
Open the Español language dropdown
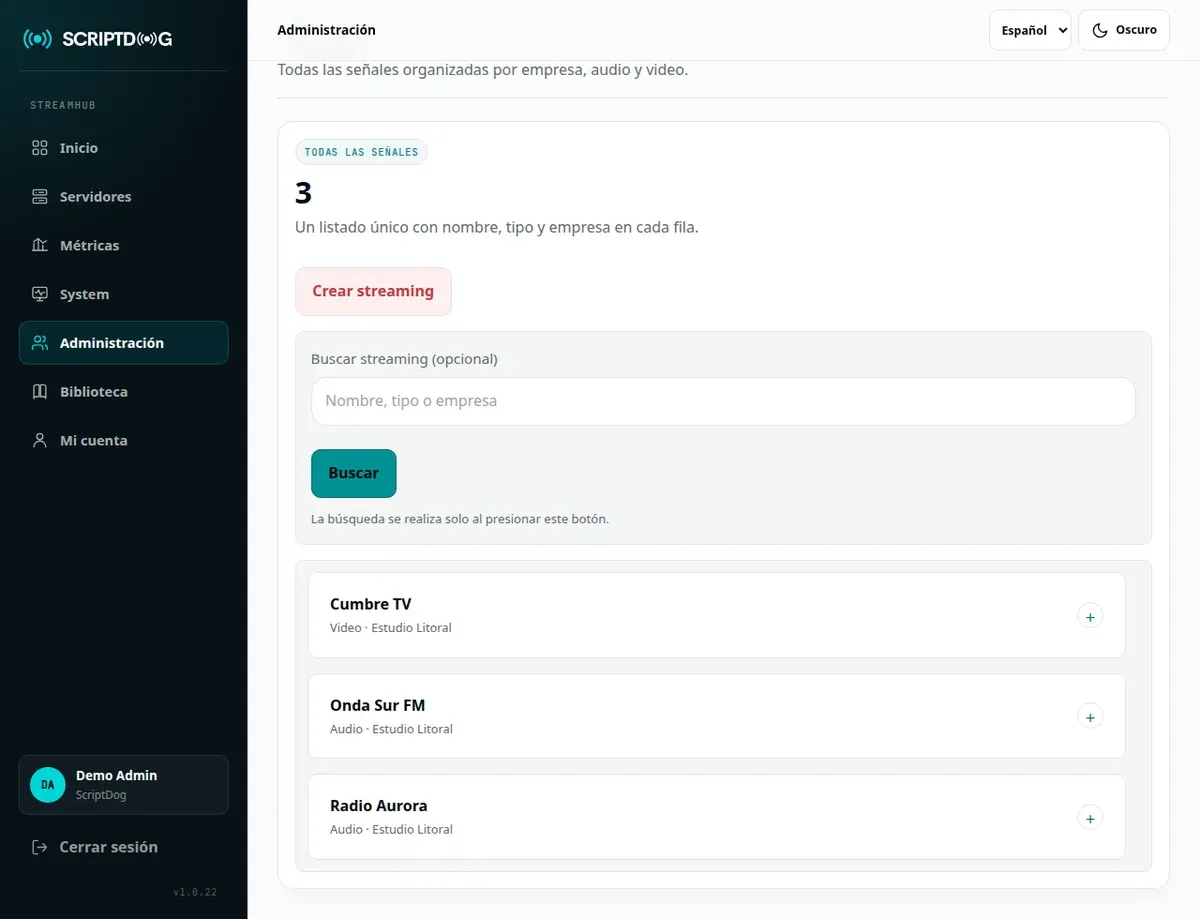[1030, 30]
